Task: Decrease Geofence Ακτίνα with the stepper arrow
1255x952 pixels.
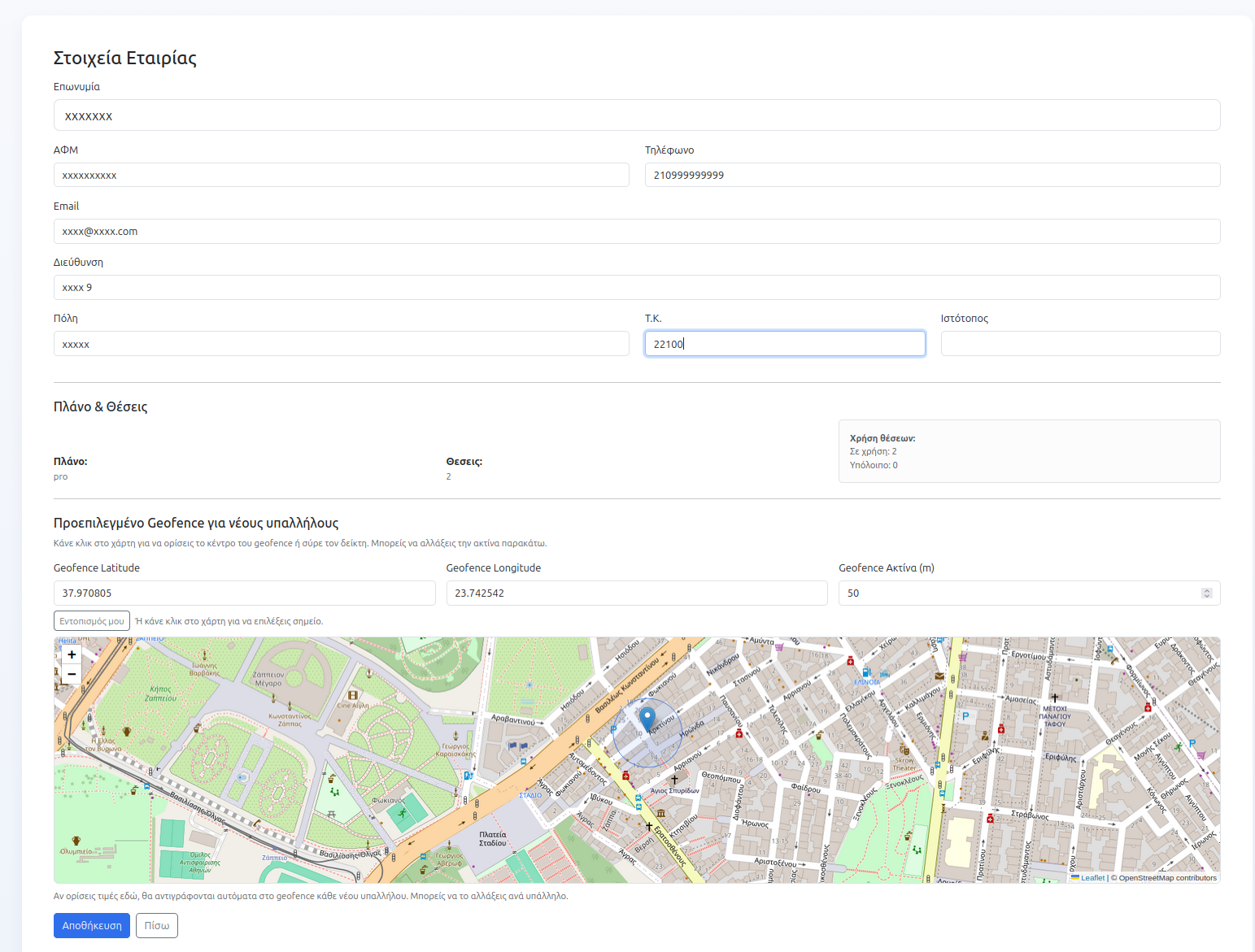Action: tap(1207, 596)
